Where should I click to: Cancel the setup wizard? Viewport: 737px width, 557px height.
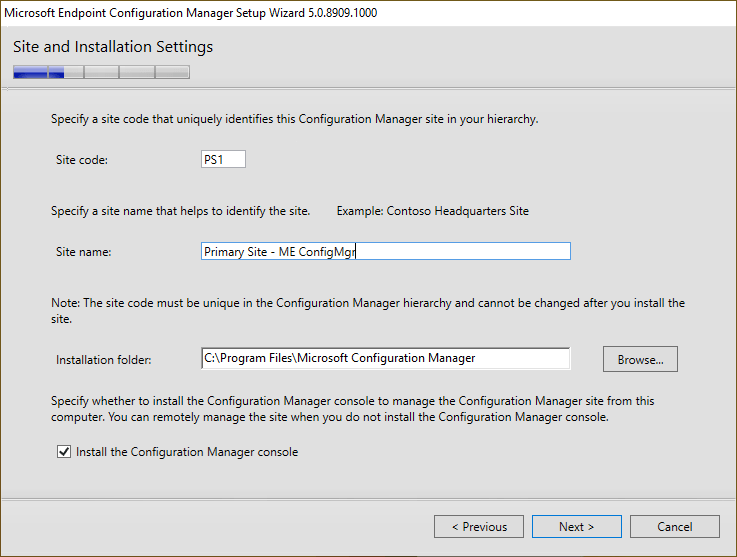coord(674,527)
